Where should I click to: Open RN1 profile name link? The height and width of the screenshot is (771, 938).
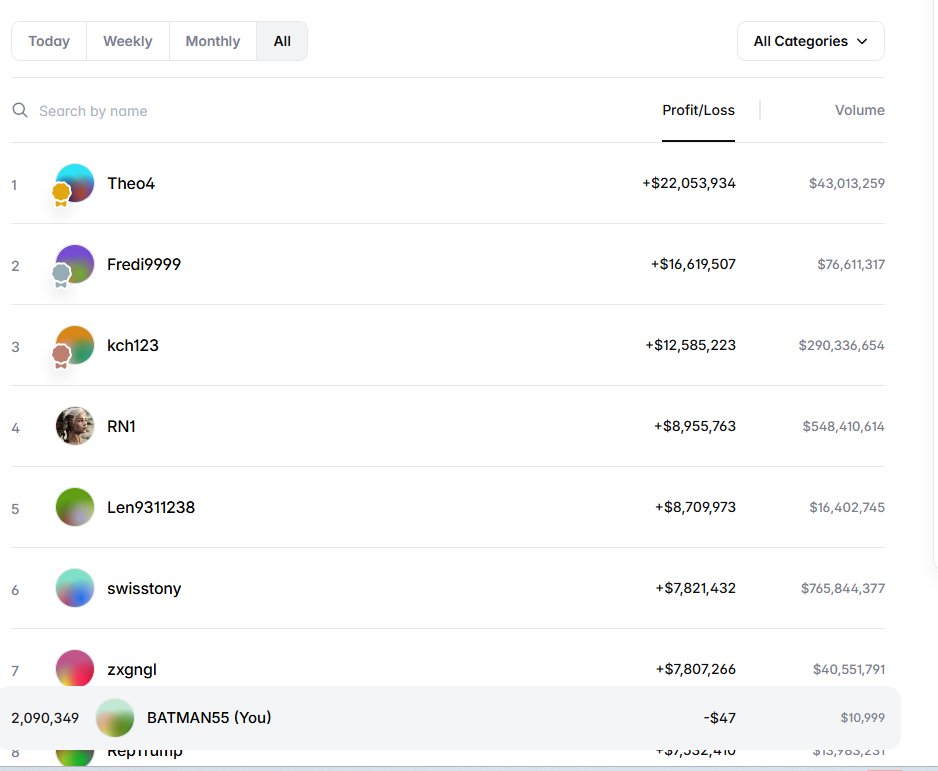click(121, 426)
